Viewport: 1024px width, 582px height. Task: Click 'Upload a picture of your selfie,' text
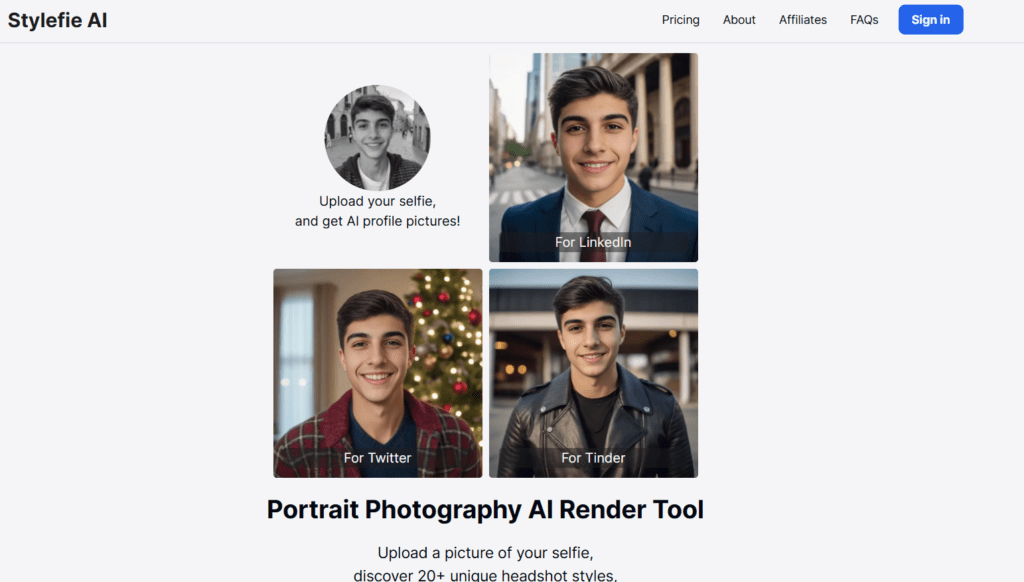(x=485, y=553)
